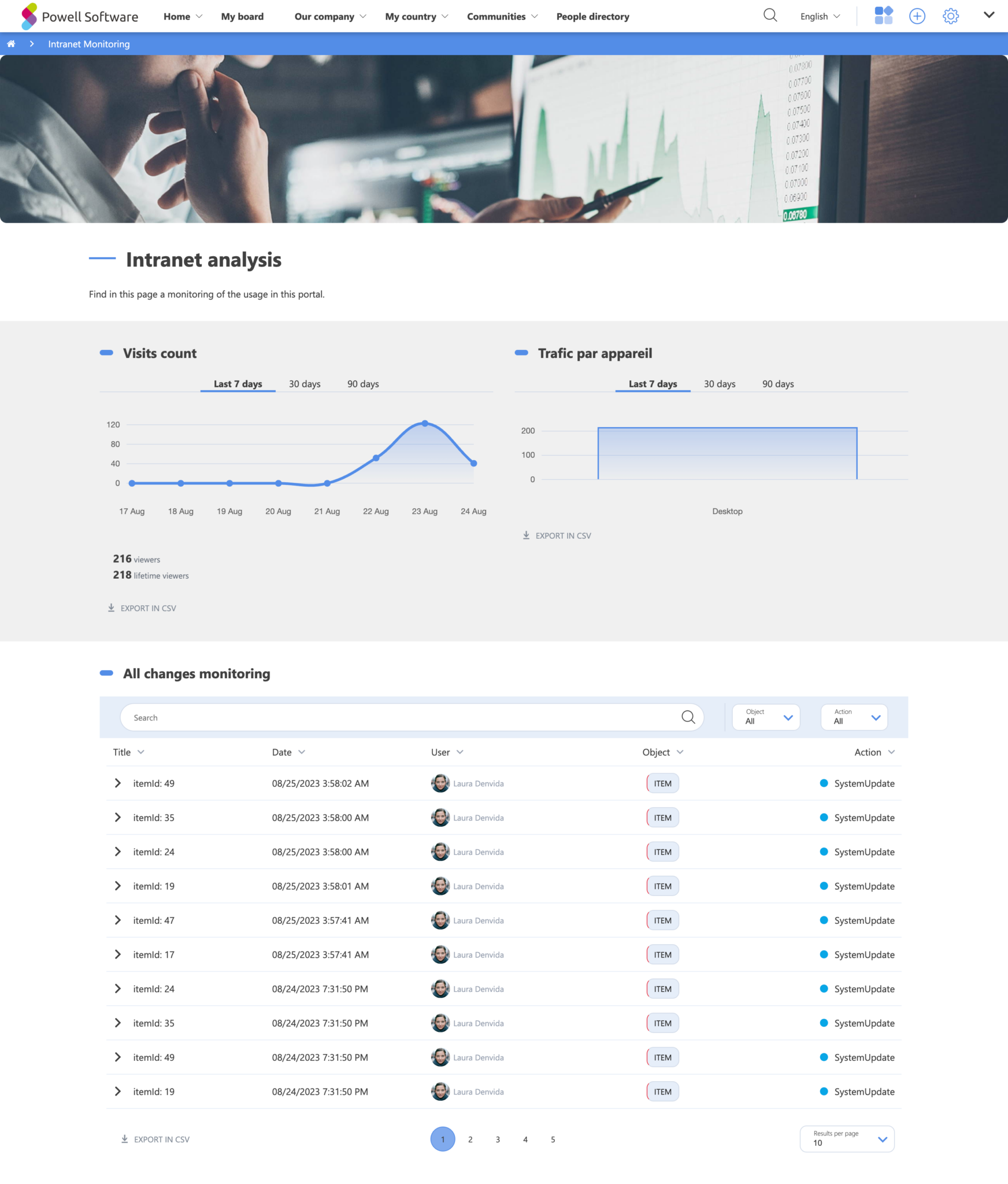Viewport: 1008px width, 1184px height.
Task: Click the plus circle add icon
Action: (917, 16)
